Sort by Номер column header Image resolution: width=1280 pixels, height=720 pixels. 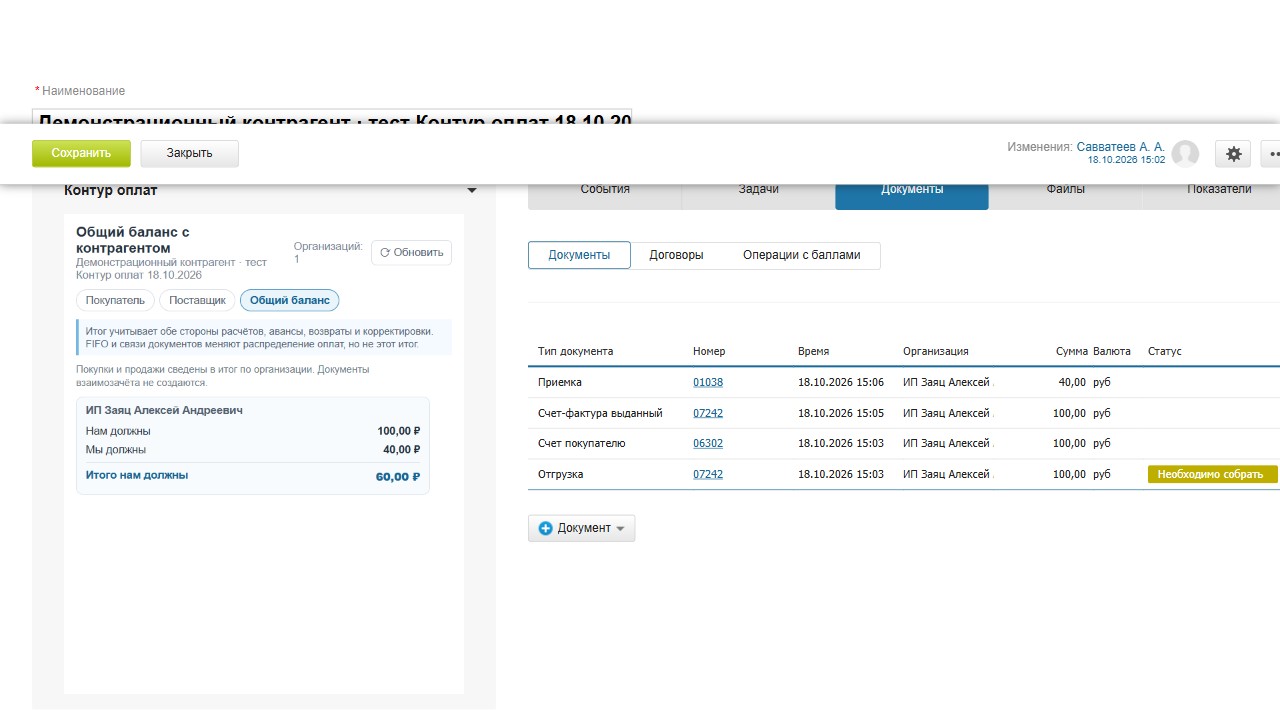tap(709, 352)
